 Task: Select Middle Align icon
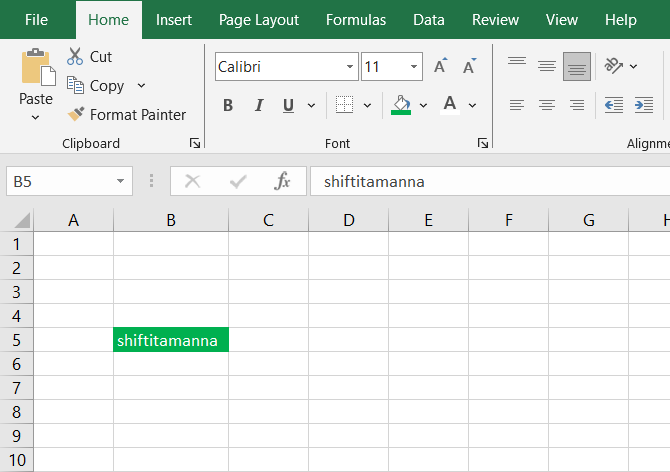(547, 66)
